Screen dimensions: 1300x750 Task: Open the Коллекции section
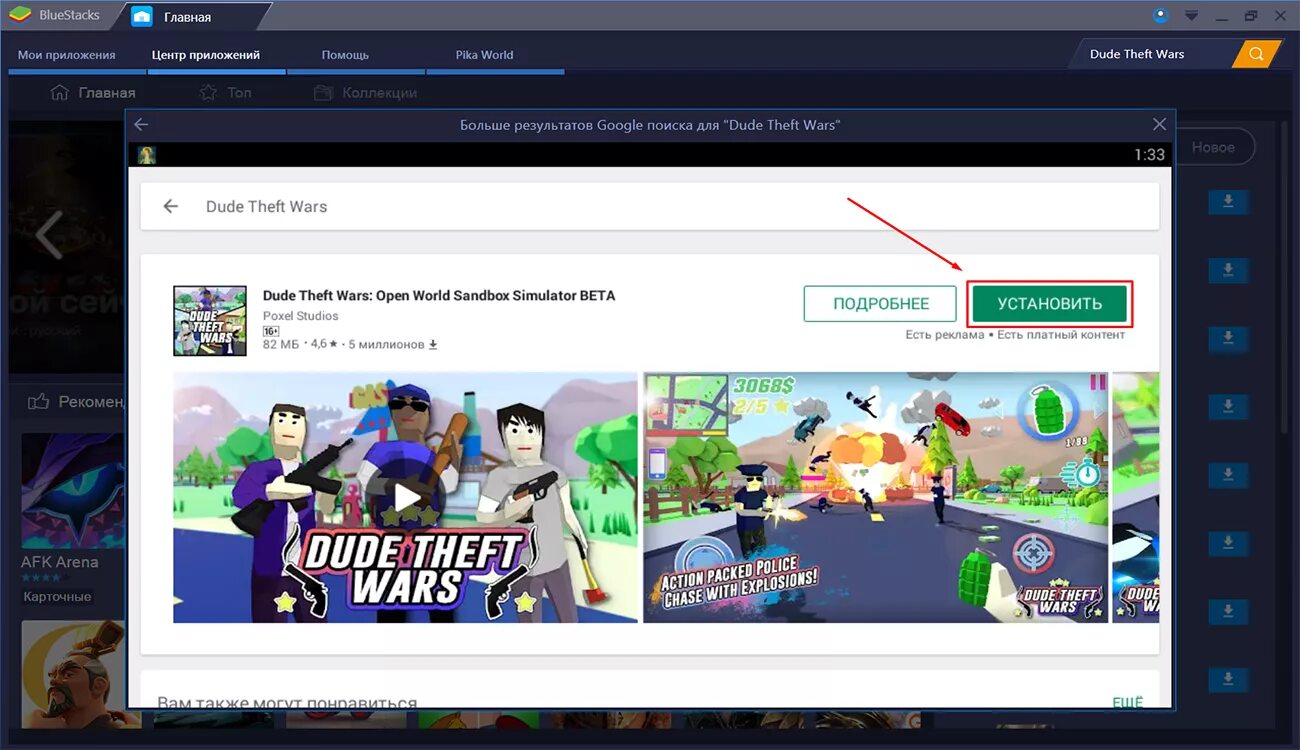coord(365,92)
